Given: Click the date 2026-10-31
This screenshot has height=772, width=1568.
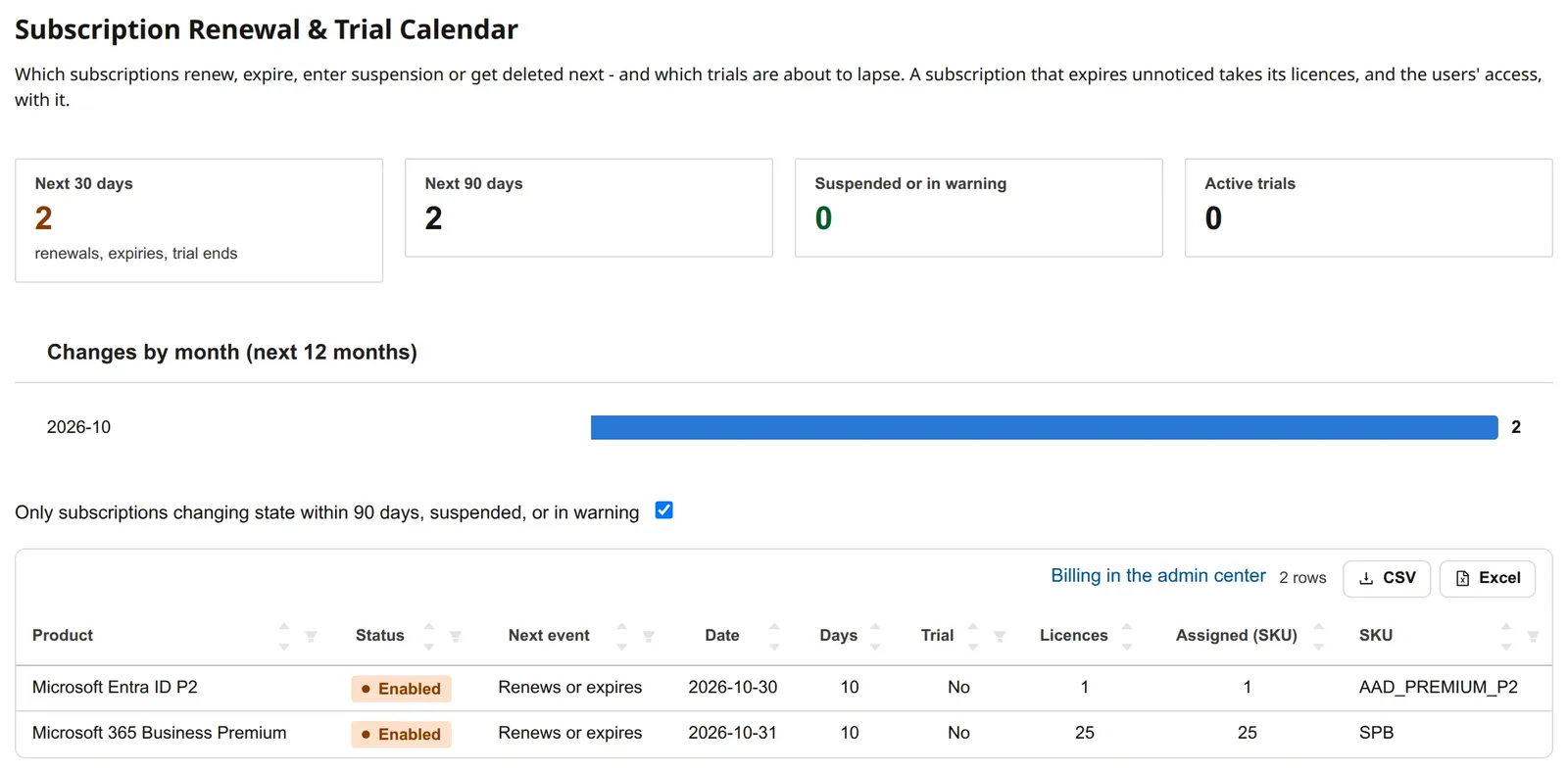Looking at the screenshot, I should coord(733,733).
